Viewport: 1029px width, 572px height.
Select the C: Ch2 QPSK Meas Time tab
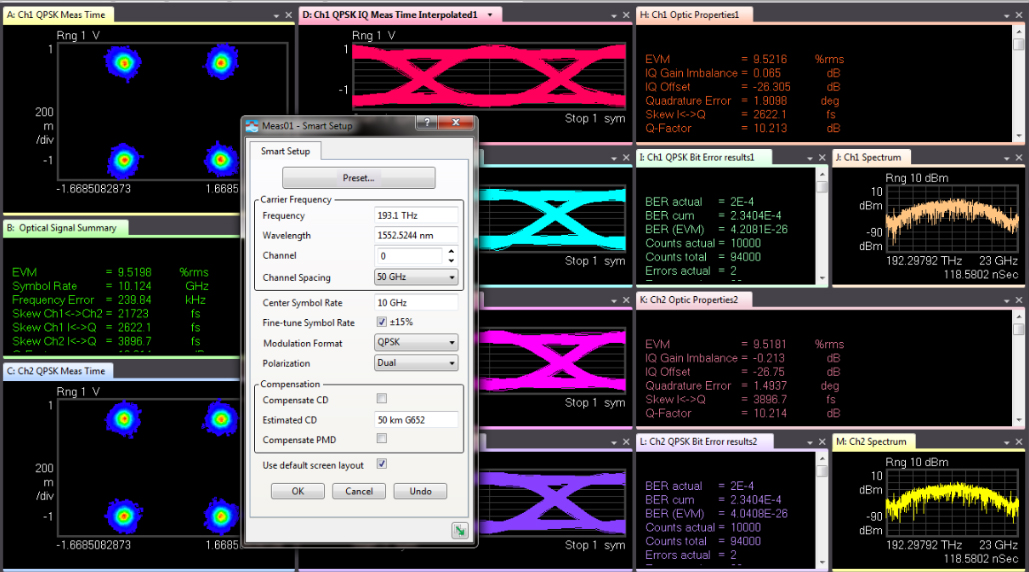click(58, 371)
